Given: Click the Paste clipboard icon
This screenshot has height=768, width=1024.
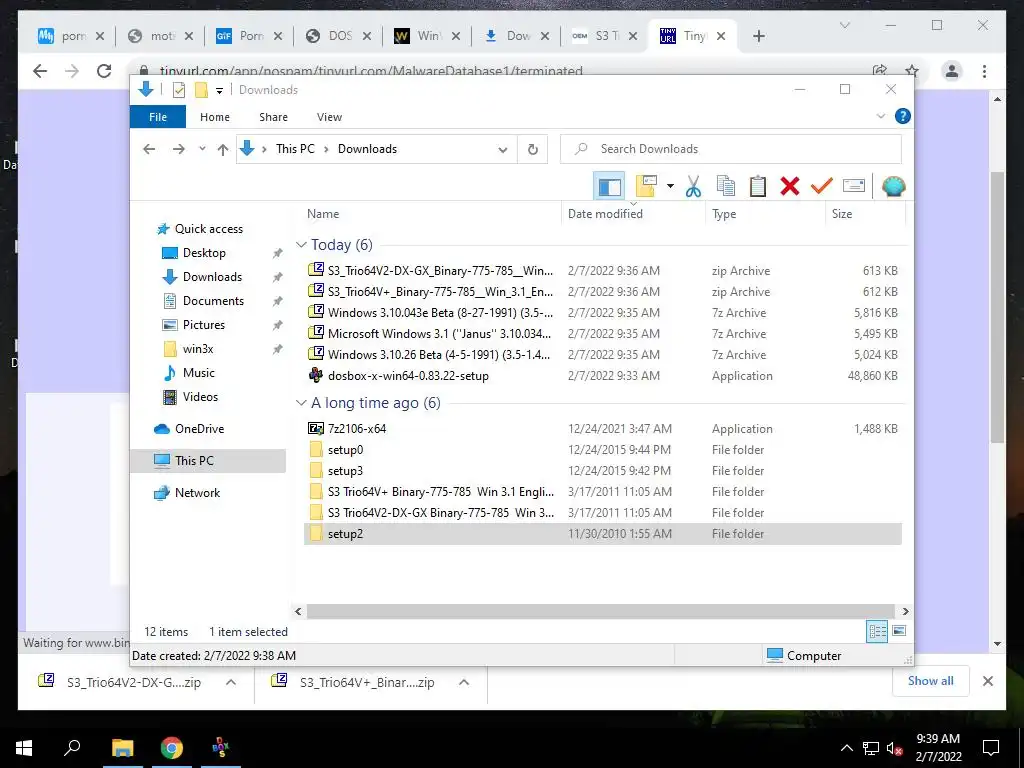Looking at the screenshot, I should [x=758, y=187].
